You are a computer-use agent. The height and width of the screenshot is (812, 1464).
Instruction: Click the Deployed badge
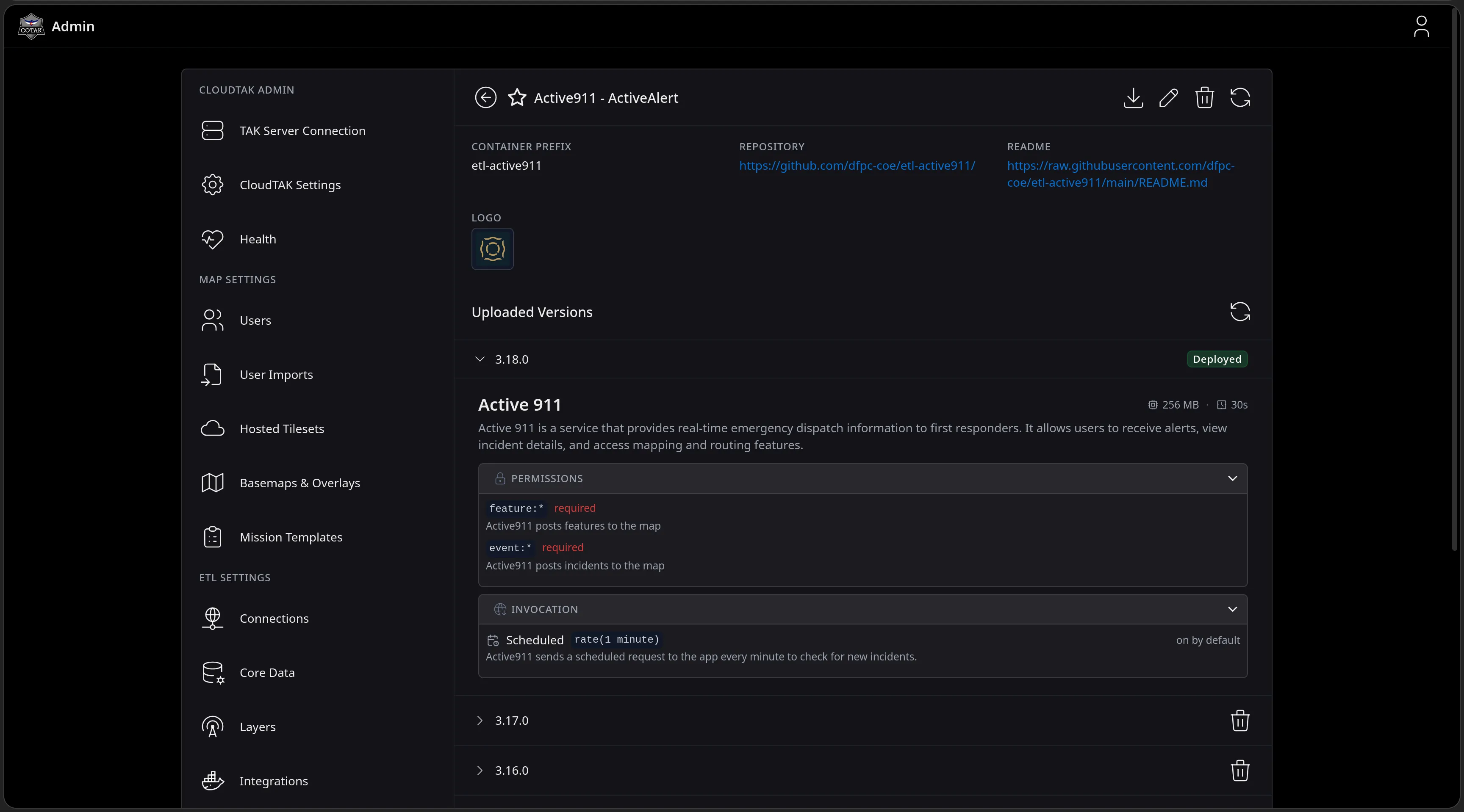coord(1217,359)
